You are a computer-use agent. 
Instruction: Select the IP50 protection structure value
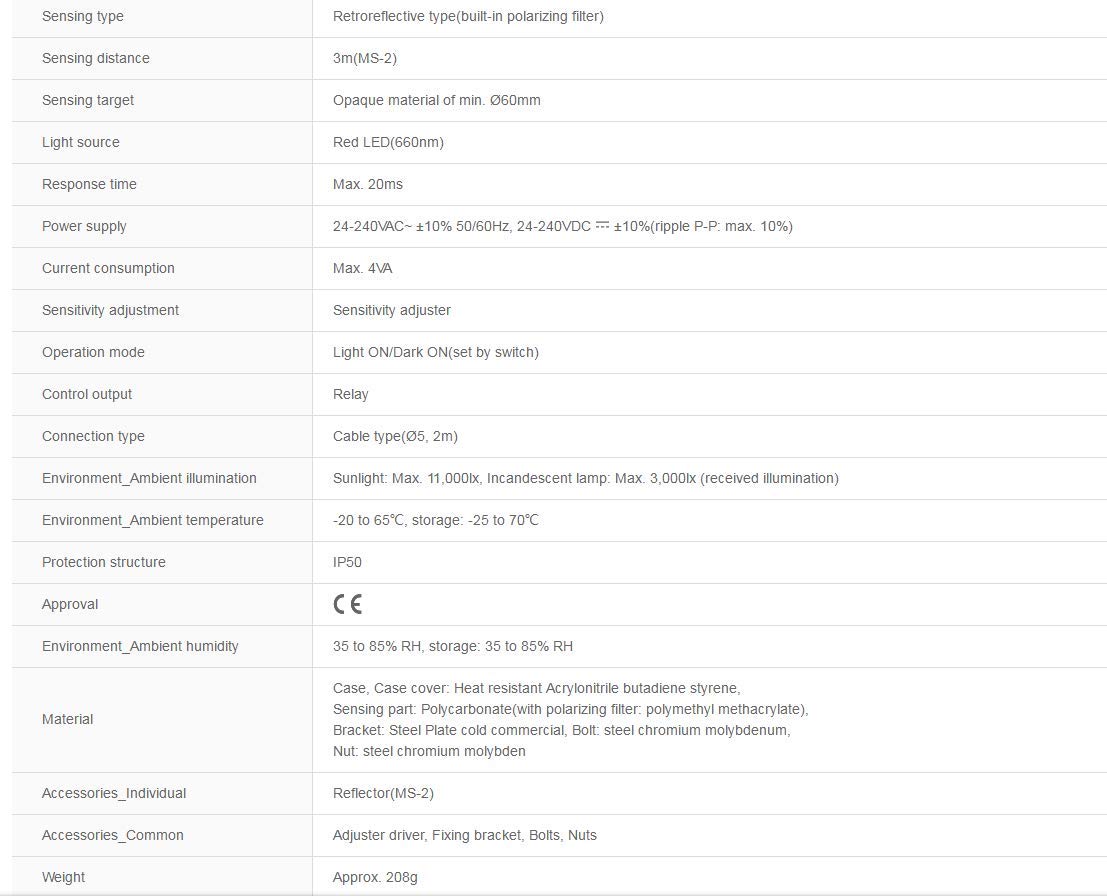(347, 562)
